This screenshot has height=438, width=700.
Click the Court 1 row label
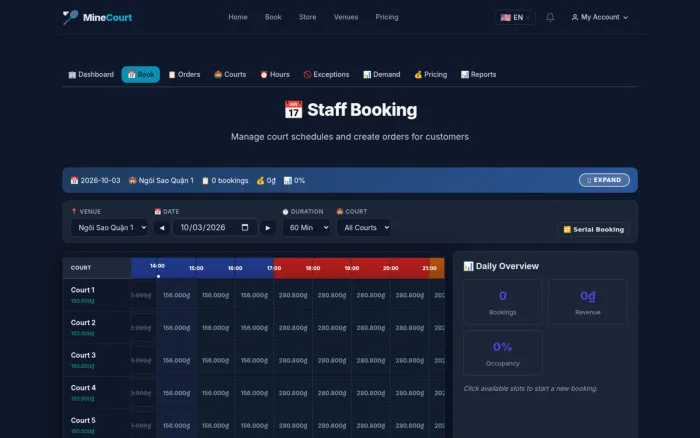pyautogui.click(x=83, y=290)
